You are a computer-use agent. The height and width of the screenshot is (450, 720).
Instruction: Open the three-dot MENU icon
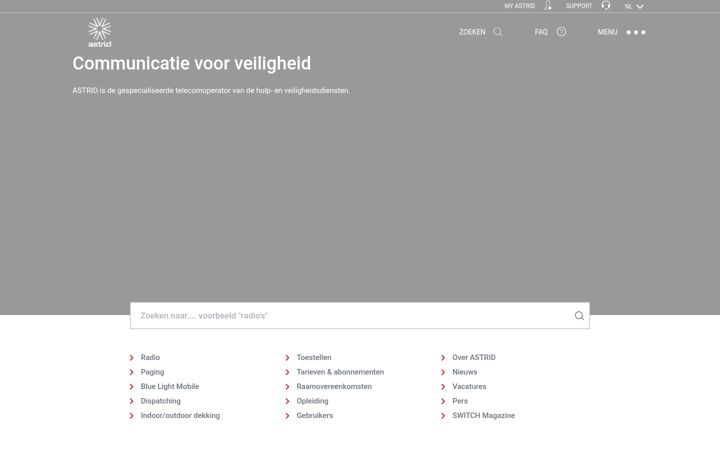[x=636, y=32]
